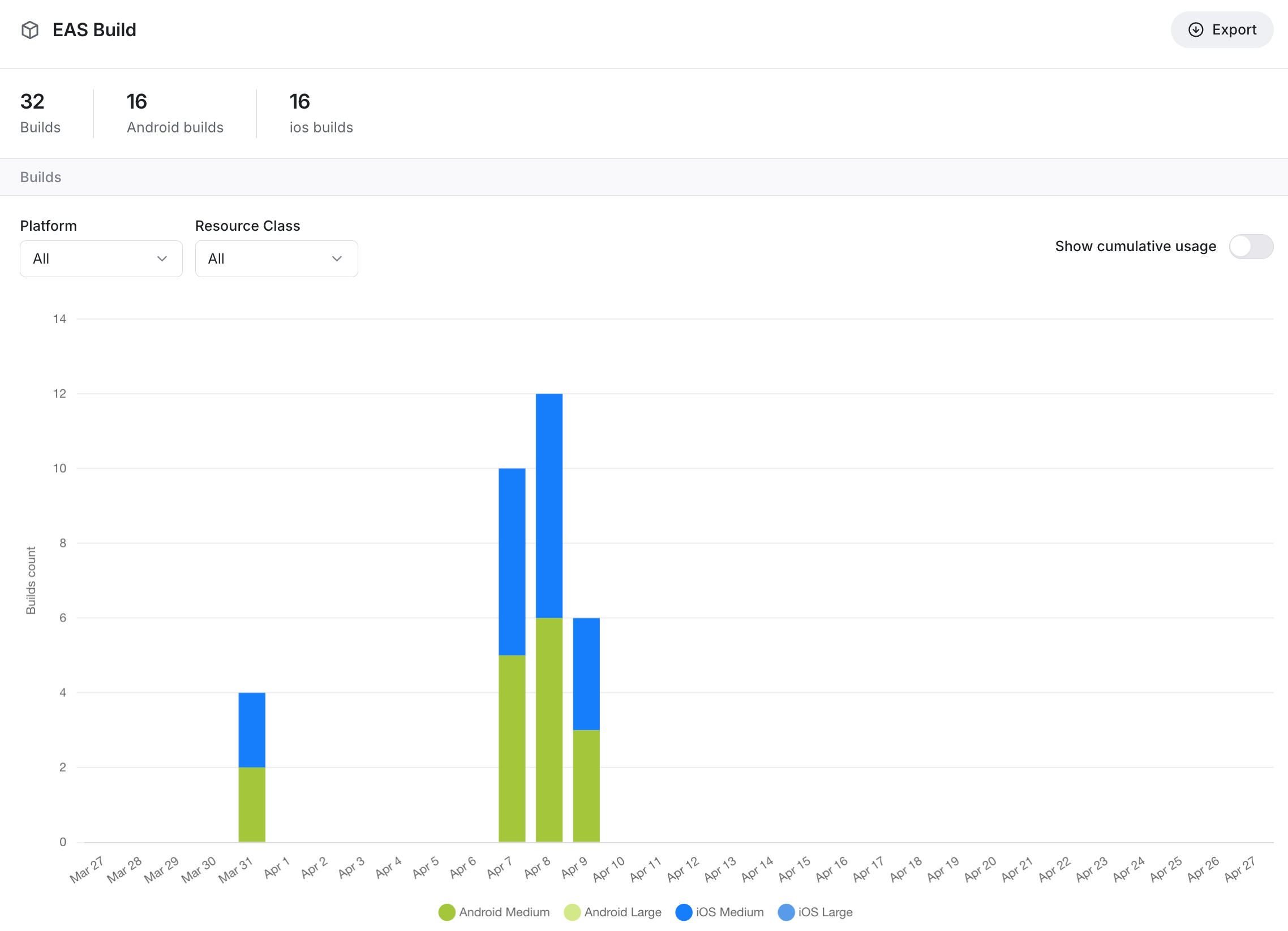Screen dimensions: 1288x931
Task: Toggle Android Medium legend dot
Action: point(446,912)
